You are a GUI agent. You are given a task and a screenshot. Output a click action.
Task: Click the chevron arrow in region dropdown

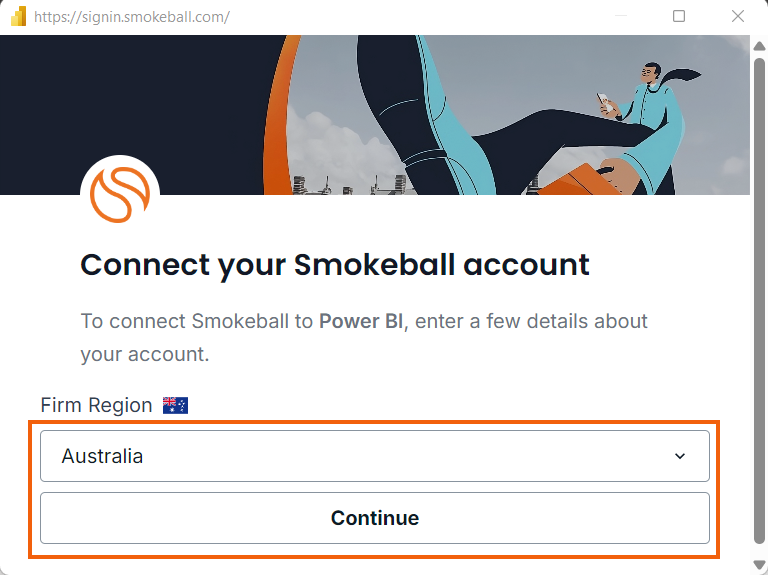[680, 456]
